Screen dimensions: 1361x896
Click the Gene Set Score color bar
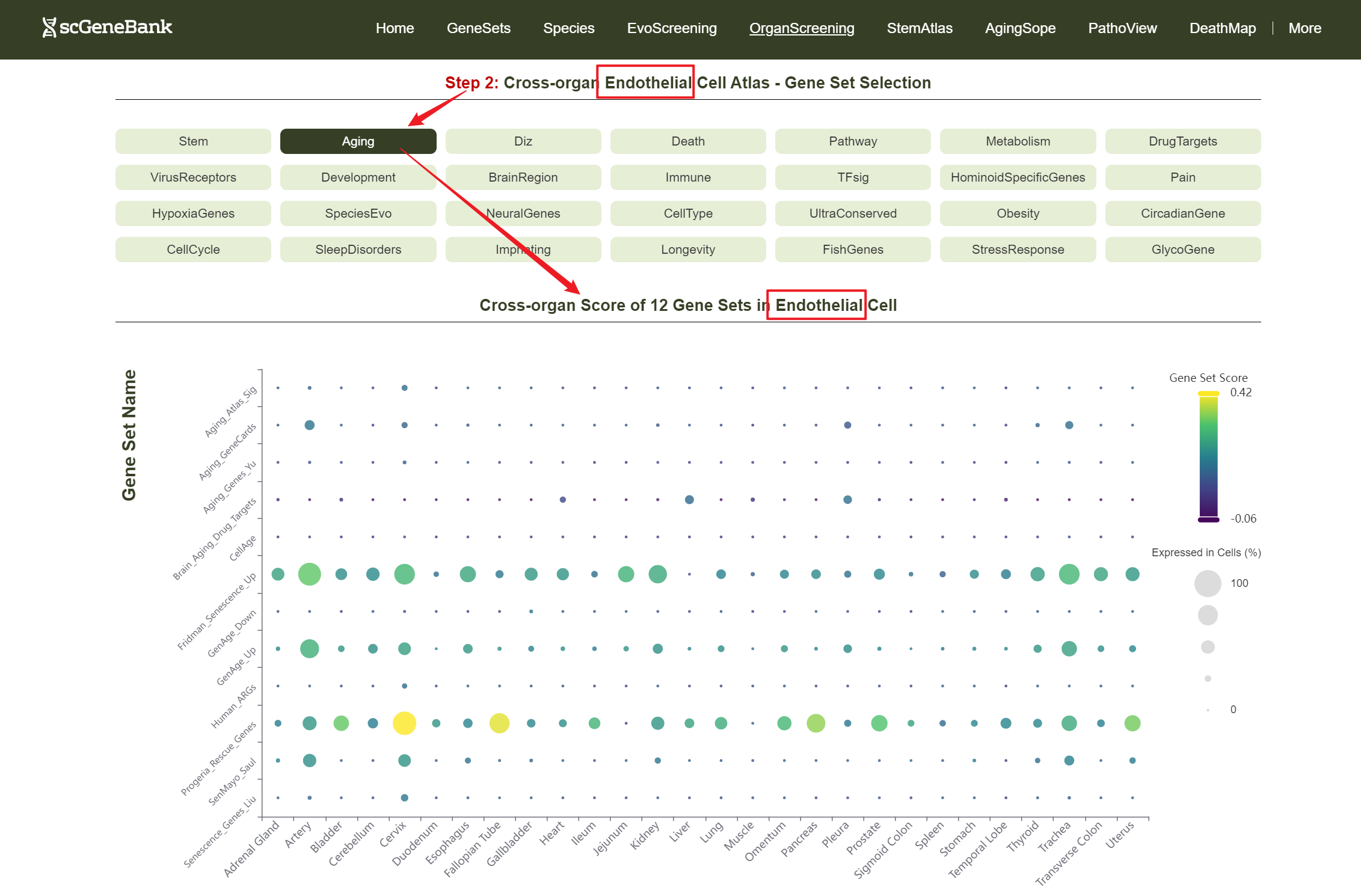tap(1208, 456)
